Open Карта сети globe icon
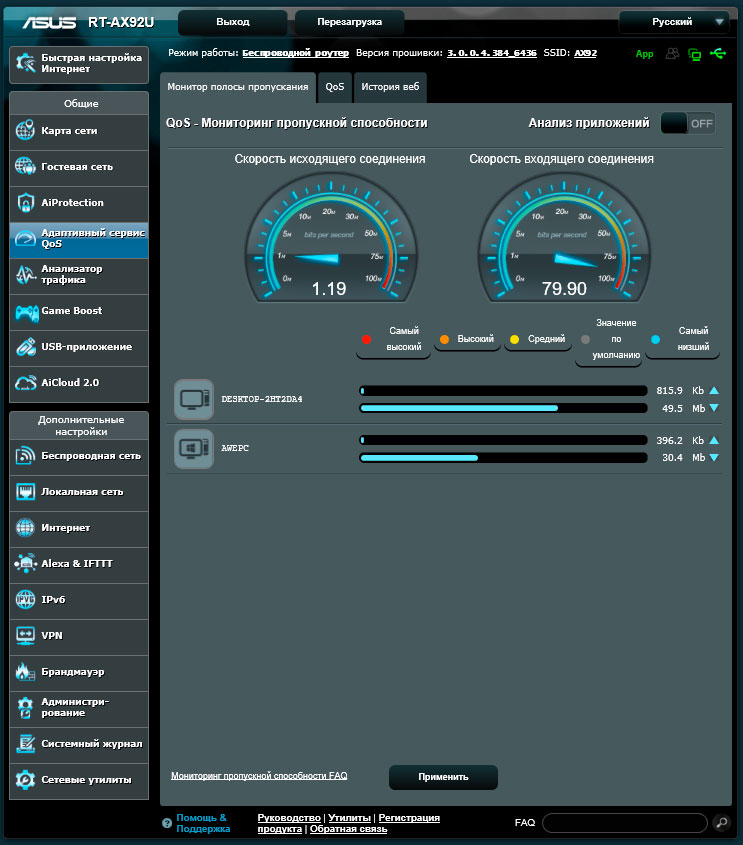The height and width of the screenshot is (845, 743). [x=25, y=130]
